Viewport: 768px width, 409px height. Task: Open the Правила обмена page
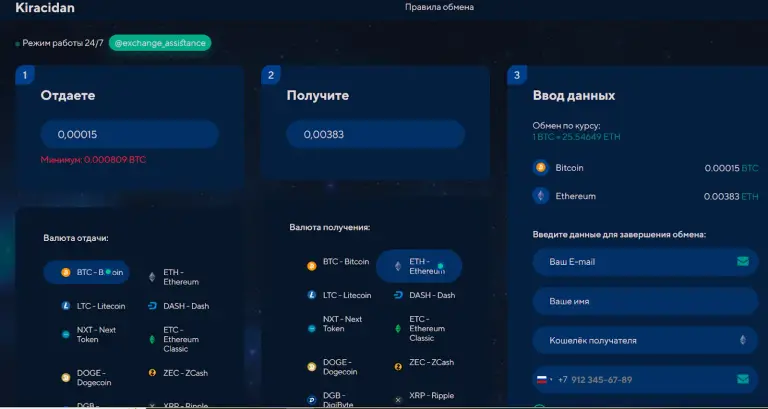coord(439,7)
